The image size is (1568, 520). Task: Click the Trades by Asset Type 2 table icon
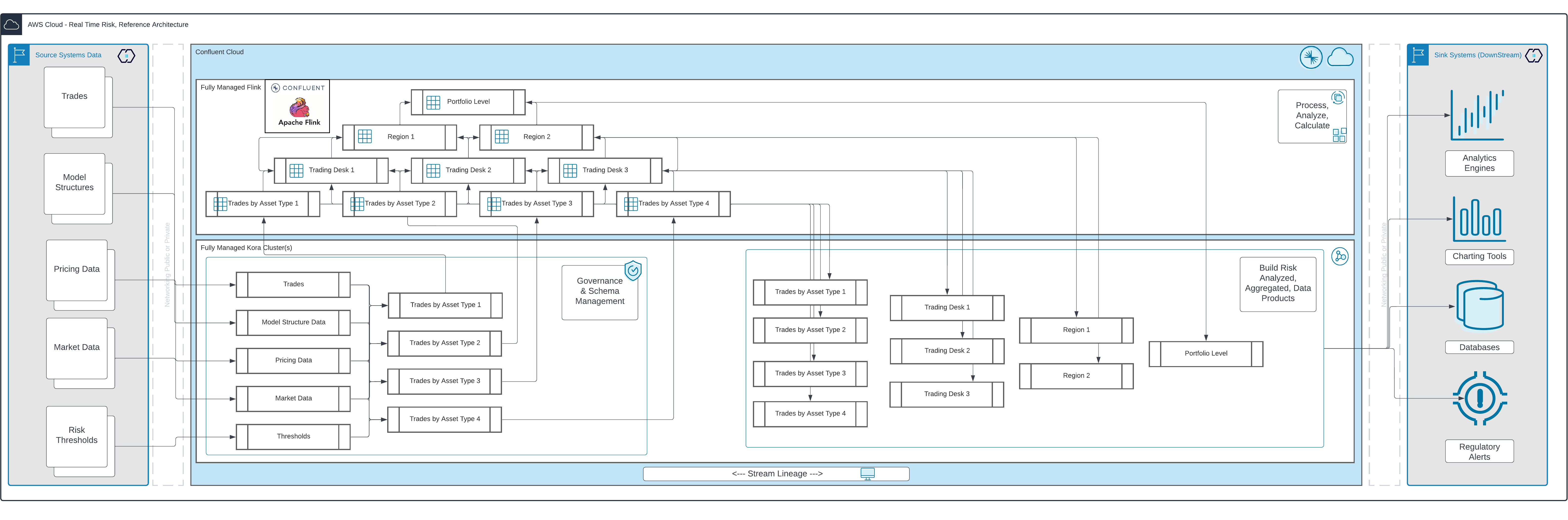357,204
